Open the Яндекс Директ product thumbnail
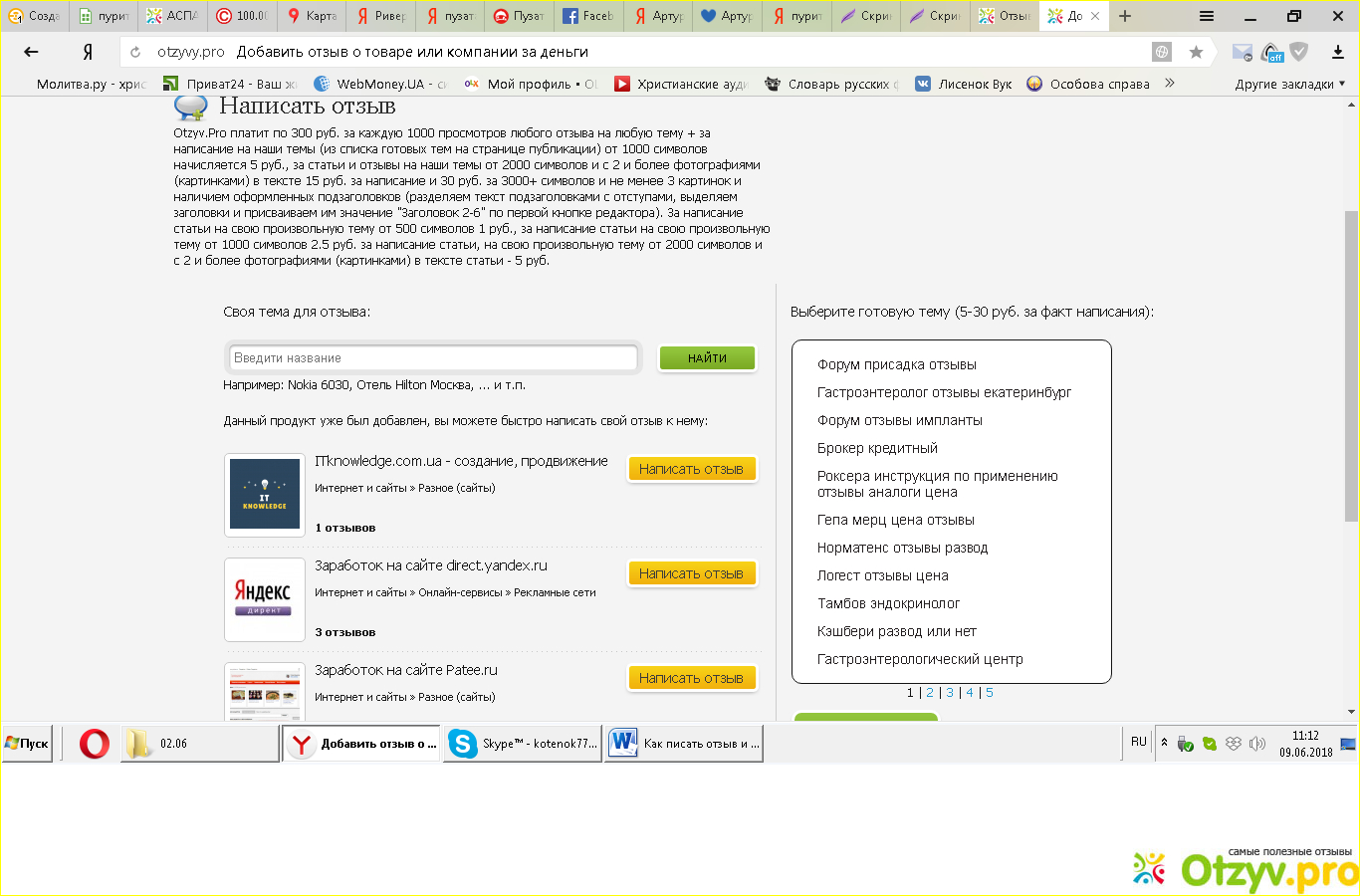Image resolution: width=1360 pixels, height=896 pixels. pyautogui.click(x=265, y=599)
